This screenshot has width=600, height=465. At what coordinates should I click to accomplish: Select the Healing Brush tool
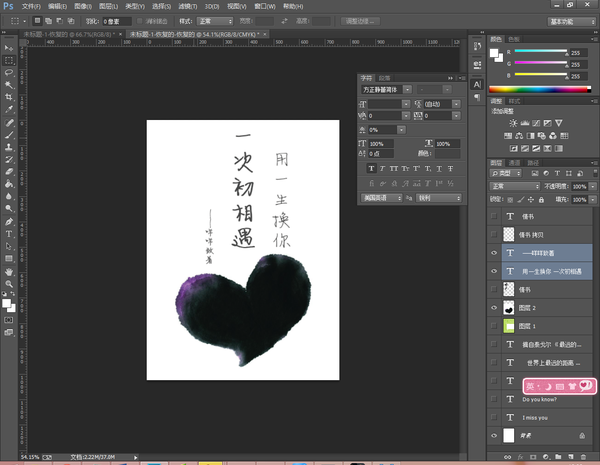point(9,123)
